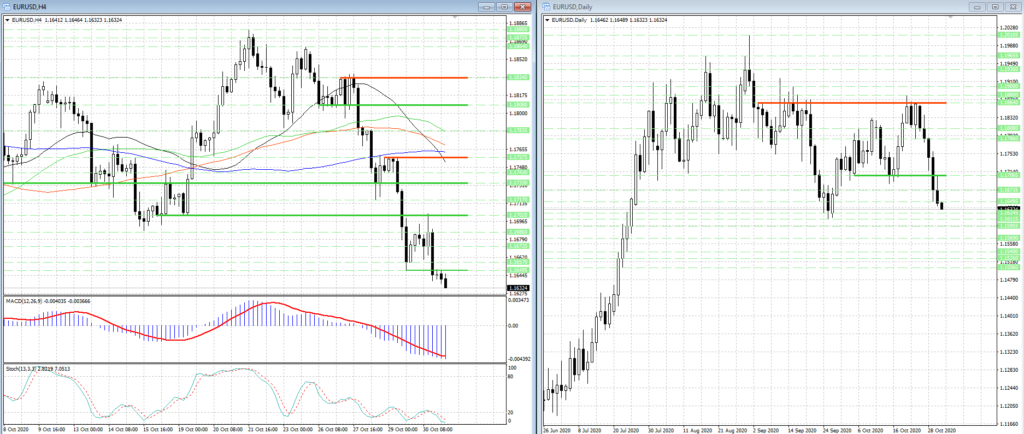Click the 21 Oct 16:00 time label
Screen dimensions: 1024x434
point(264,429)
